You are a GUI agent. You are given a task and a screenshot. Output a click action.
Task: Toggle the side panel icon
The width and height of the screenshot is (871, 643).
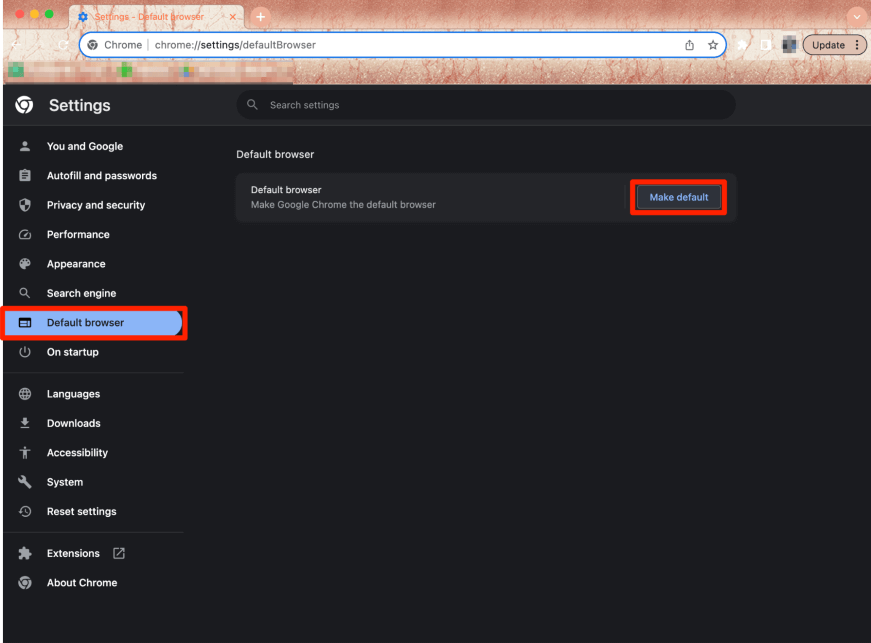point(765,45)
